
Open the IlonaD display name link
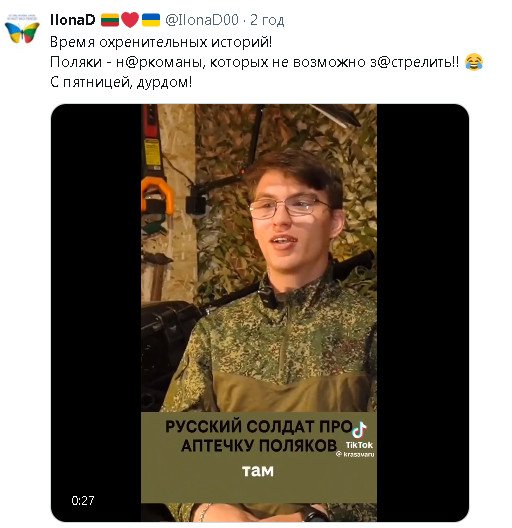pyautogui.click(x=73, y=20)
